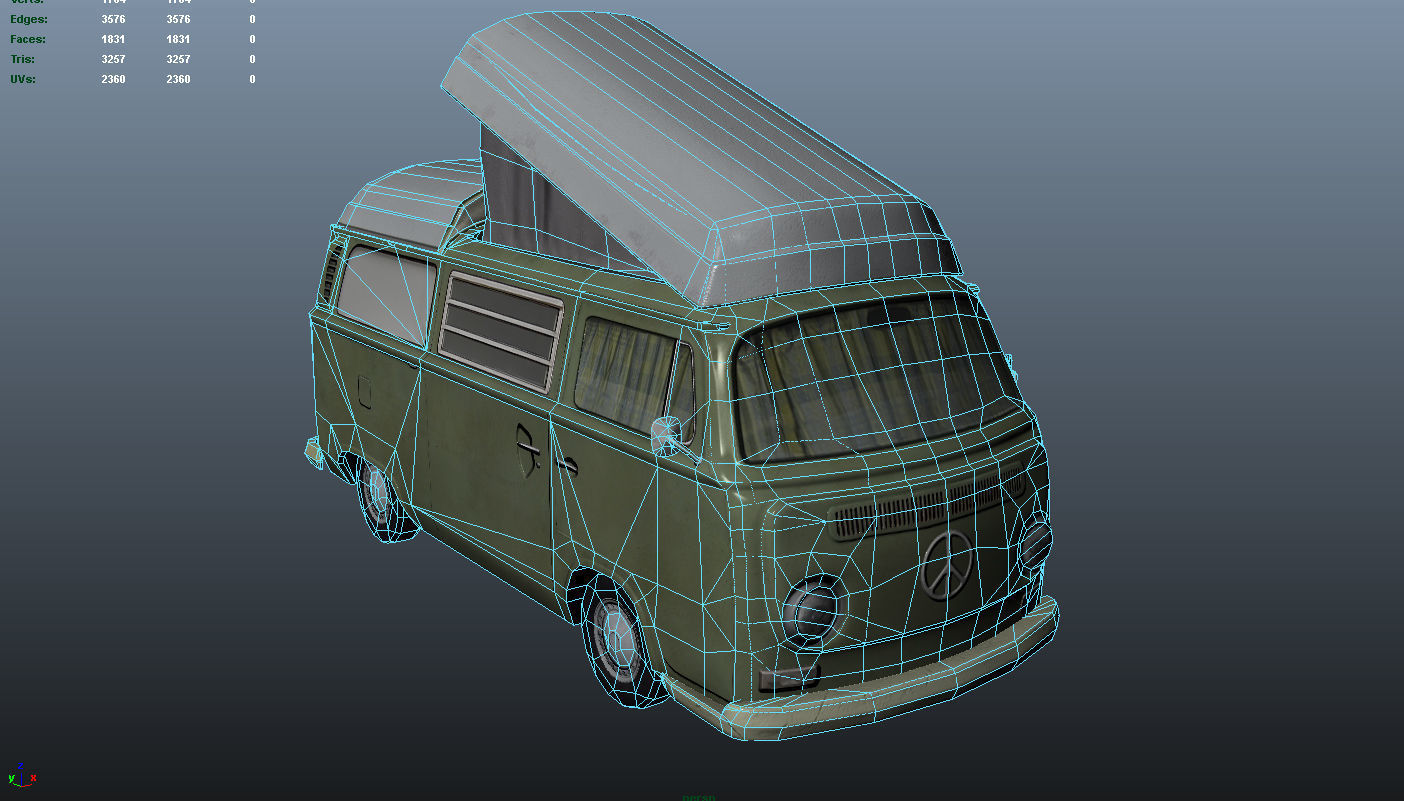Click the 0 value in the Tris row

coord(252,59)
